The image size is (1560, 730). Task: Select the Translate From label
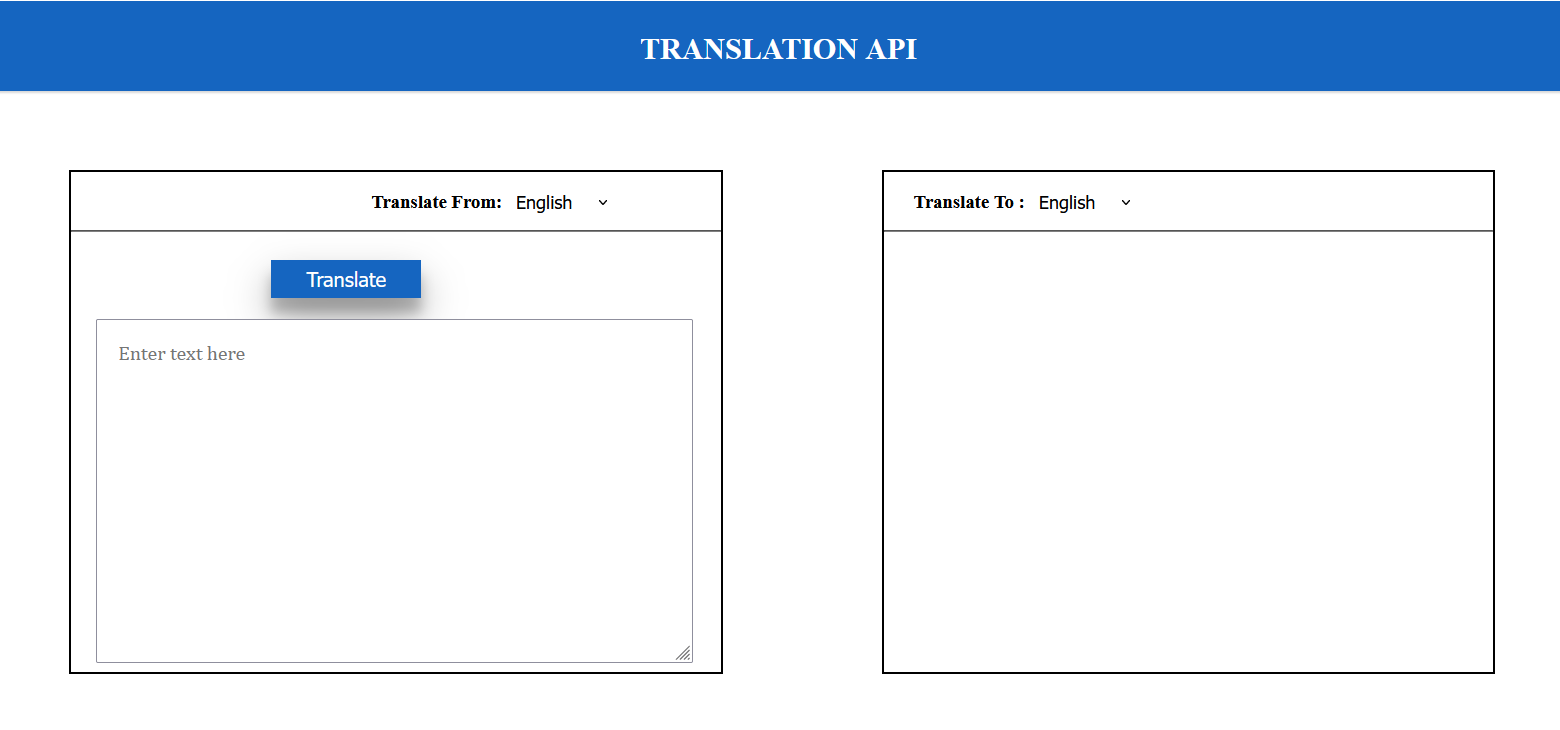[437, 202]
